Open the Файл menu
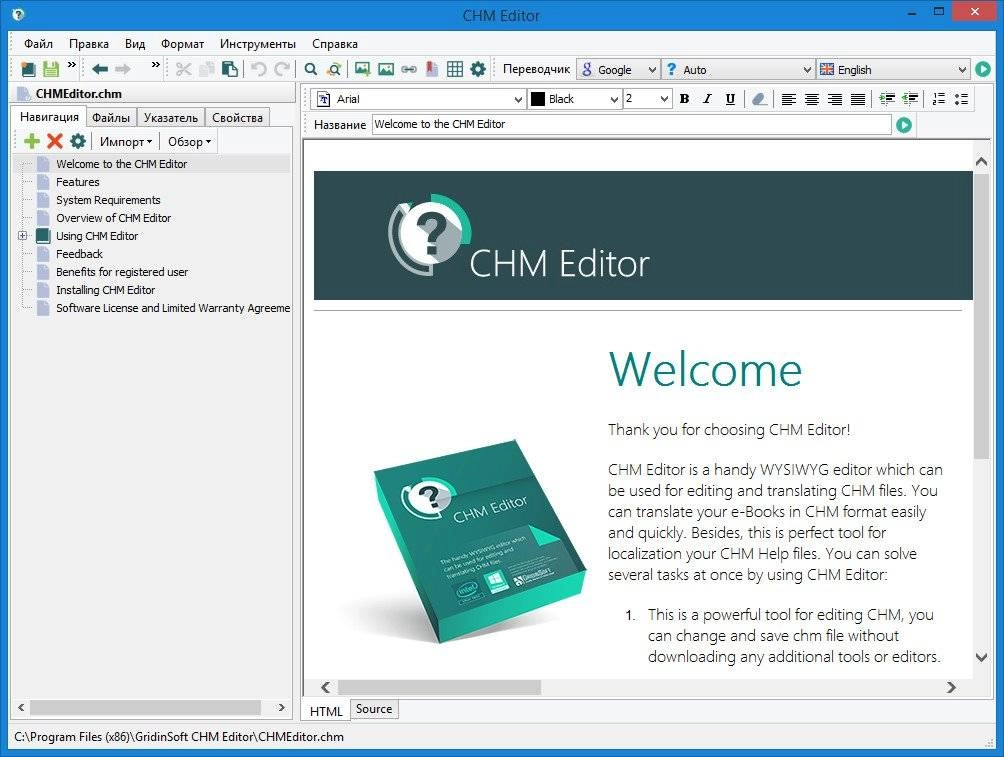This screenshot has height=757, width=1004. (38, 44)
